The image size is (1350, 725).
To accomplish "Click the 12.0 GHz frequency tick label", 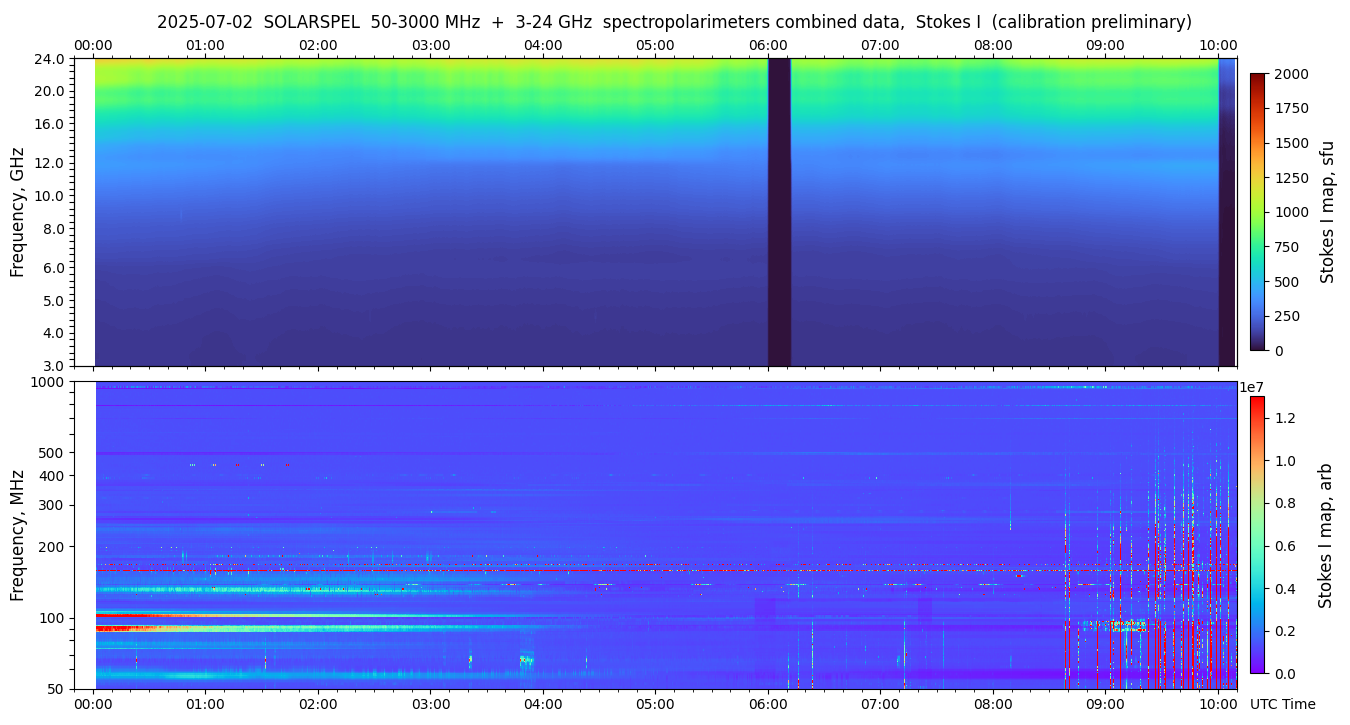I will pos(50,163).
